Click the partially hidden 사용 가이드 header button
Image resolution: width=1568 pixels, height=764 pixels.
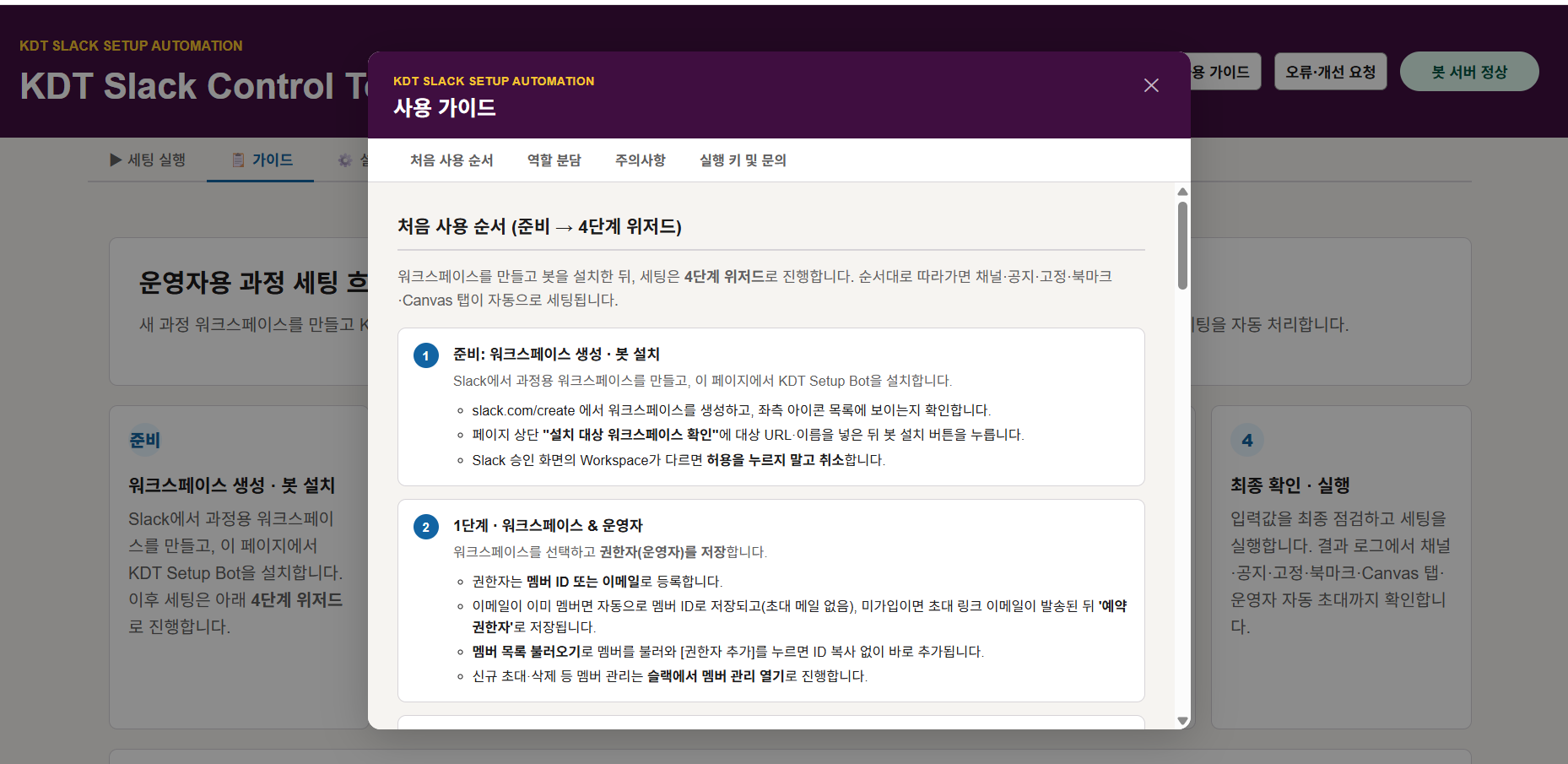(1225, 72)
